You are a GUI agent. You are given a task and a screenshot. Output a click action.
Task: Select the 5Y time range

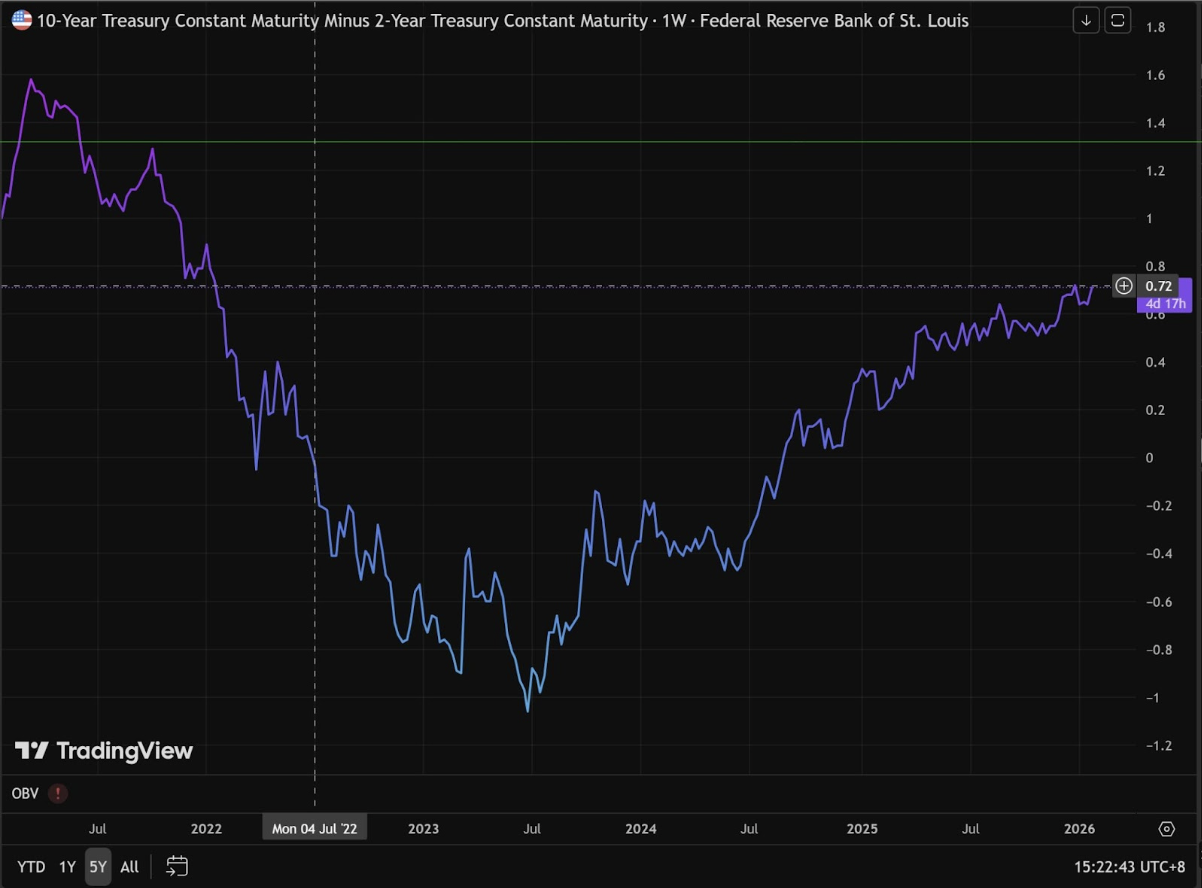coord(97,867)
